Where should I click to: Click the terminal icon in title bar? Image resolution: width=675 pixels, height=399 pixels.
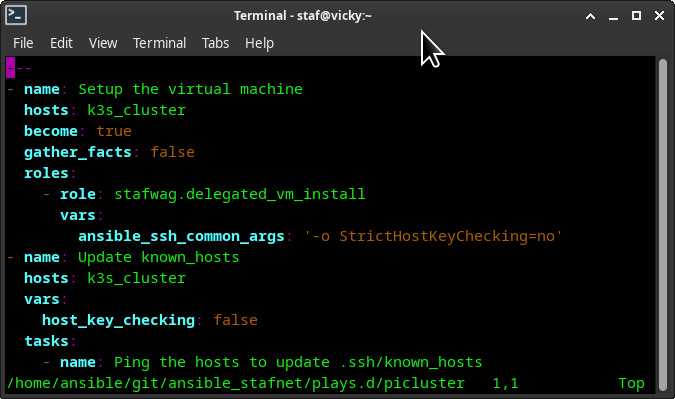(x=16, y=15)
